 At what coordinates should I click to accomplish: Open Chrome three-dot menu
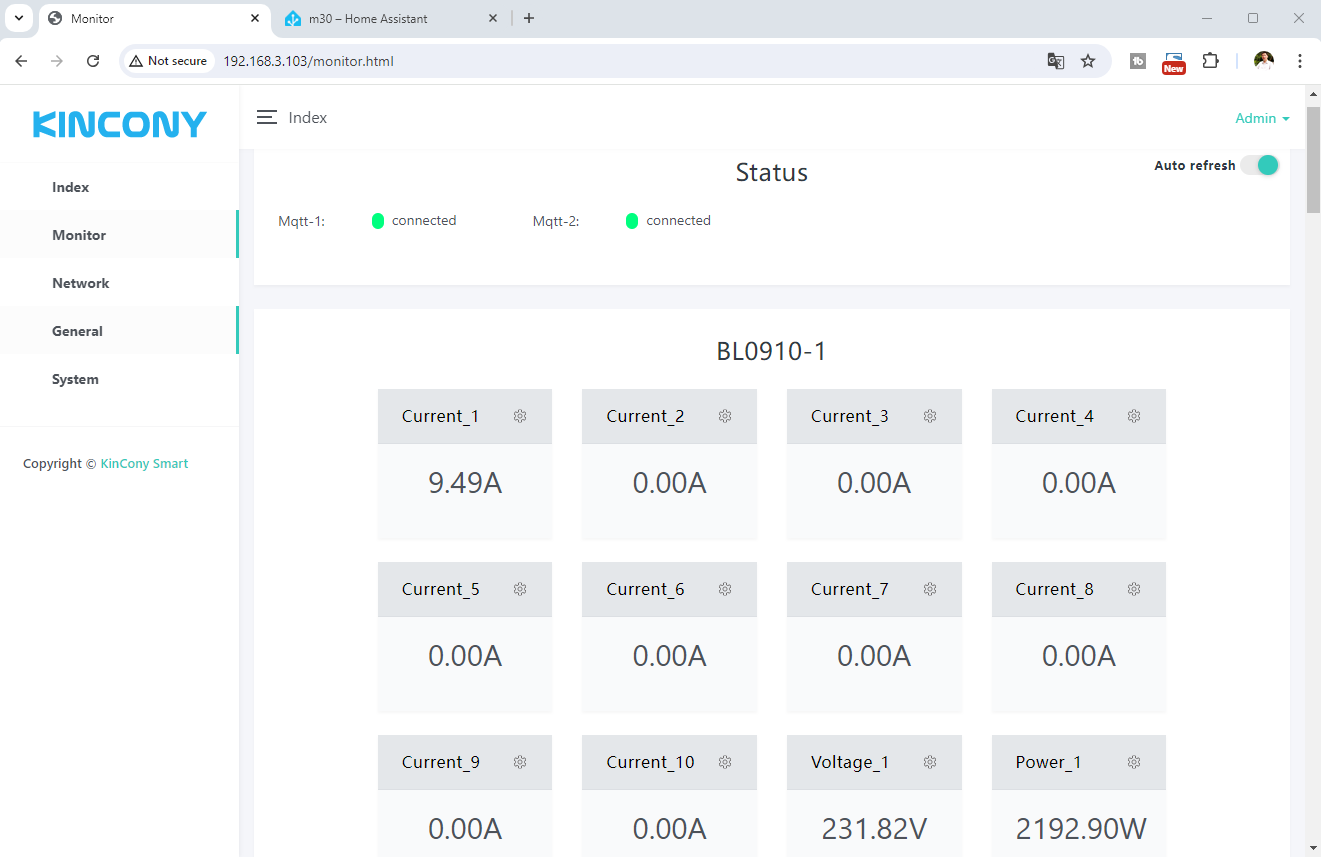(x=1300, y=61)
